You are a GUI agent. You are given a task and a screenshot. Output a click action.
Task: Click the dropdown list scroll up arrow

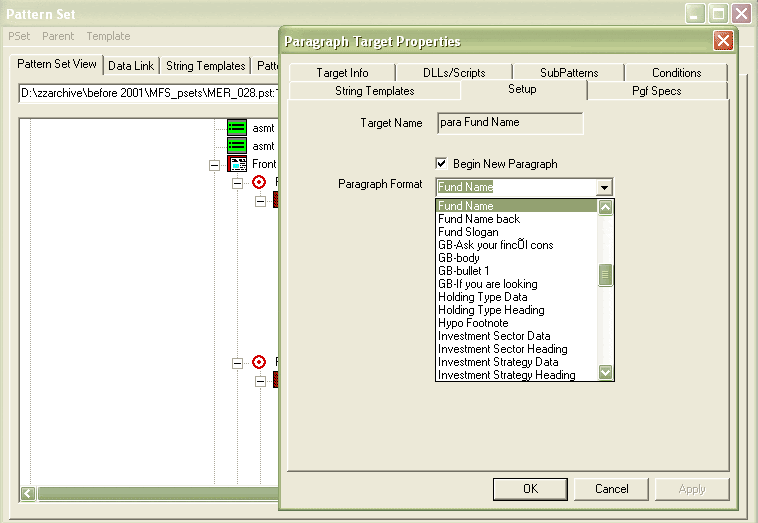tap(605, 208)
